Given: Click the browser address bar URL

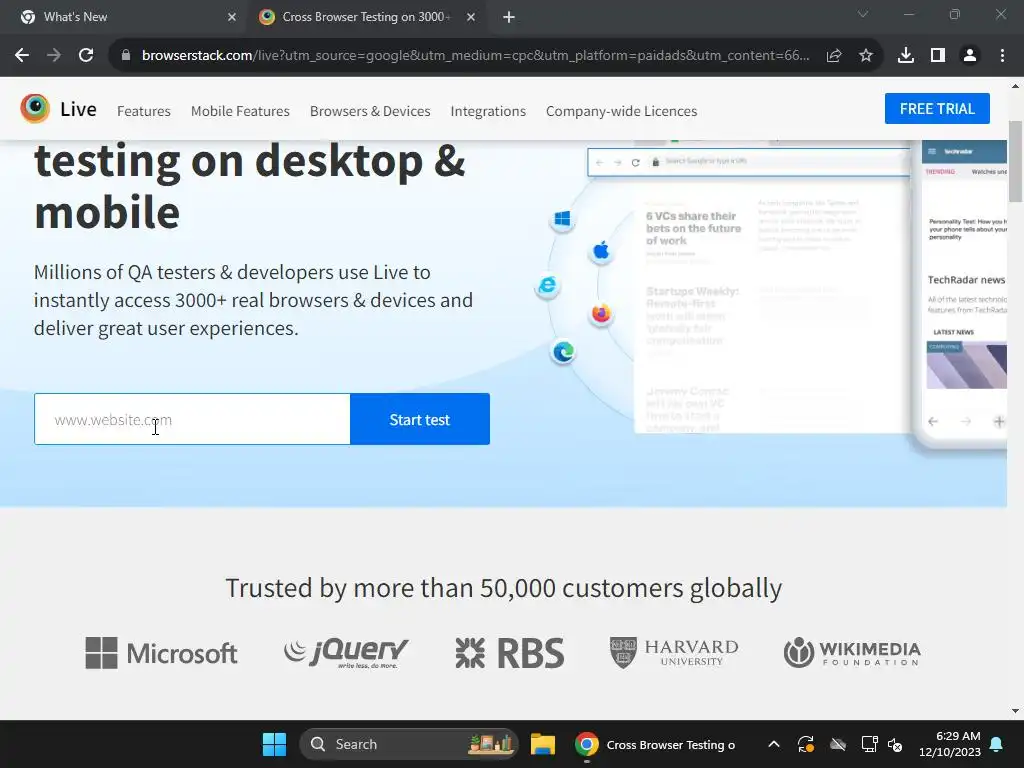Looking at the screenshot, I should (x=475, y=56).
